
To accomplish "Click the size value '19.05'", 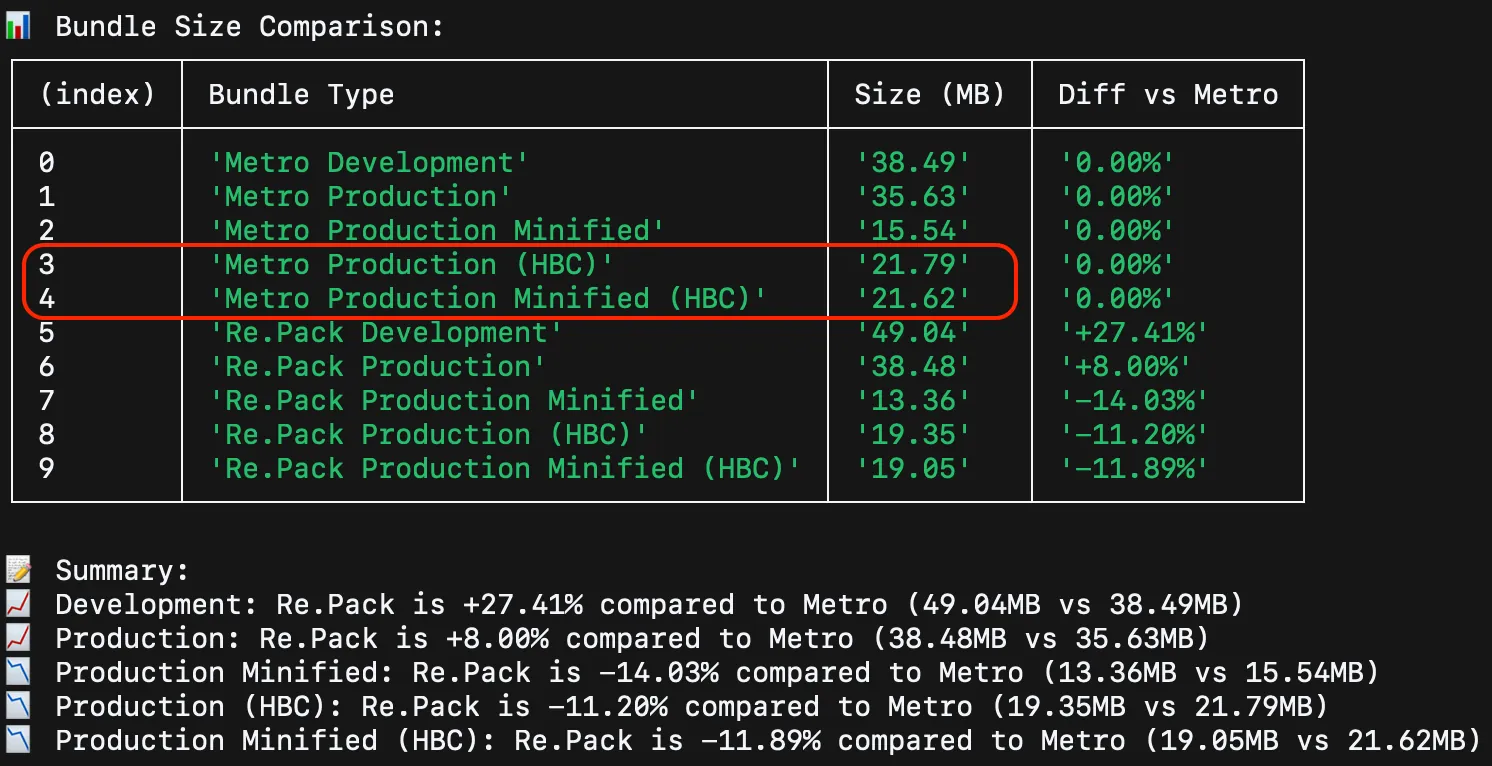I will [913, 468].
